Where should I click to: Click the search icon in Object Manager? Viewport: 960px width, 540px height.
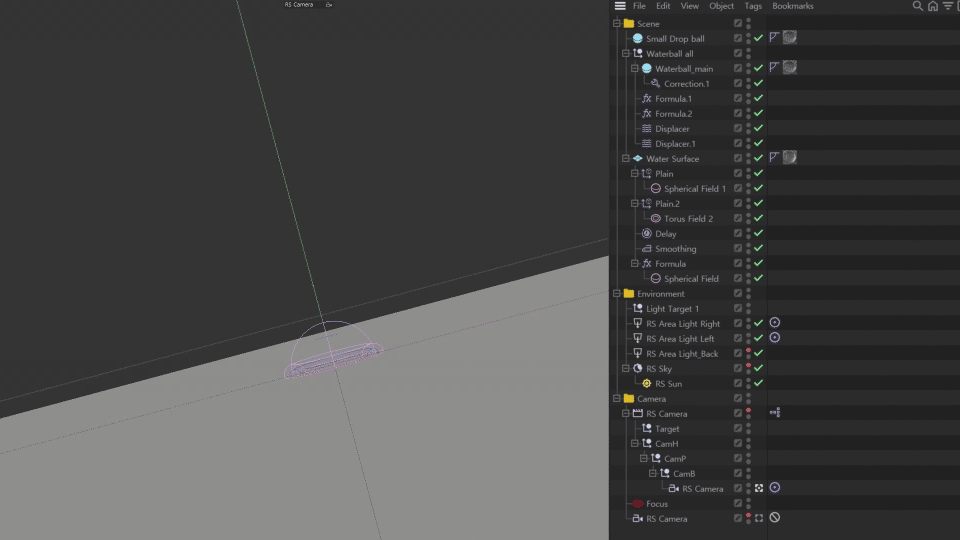(917, 6)
